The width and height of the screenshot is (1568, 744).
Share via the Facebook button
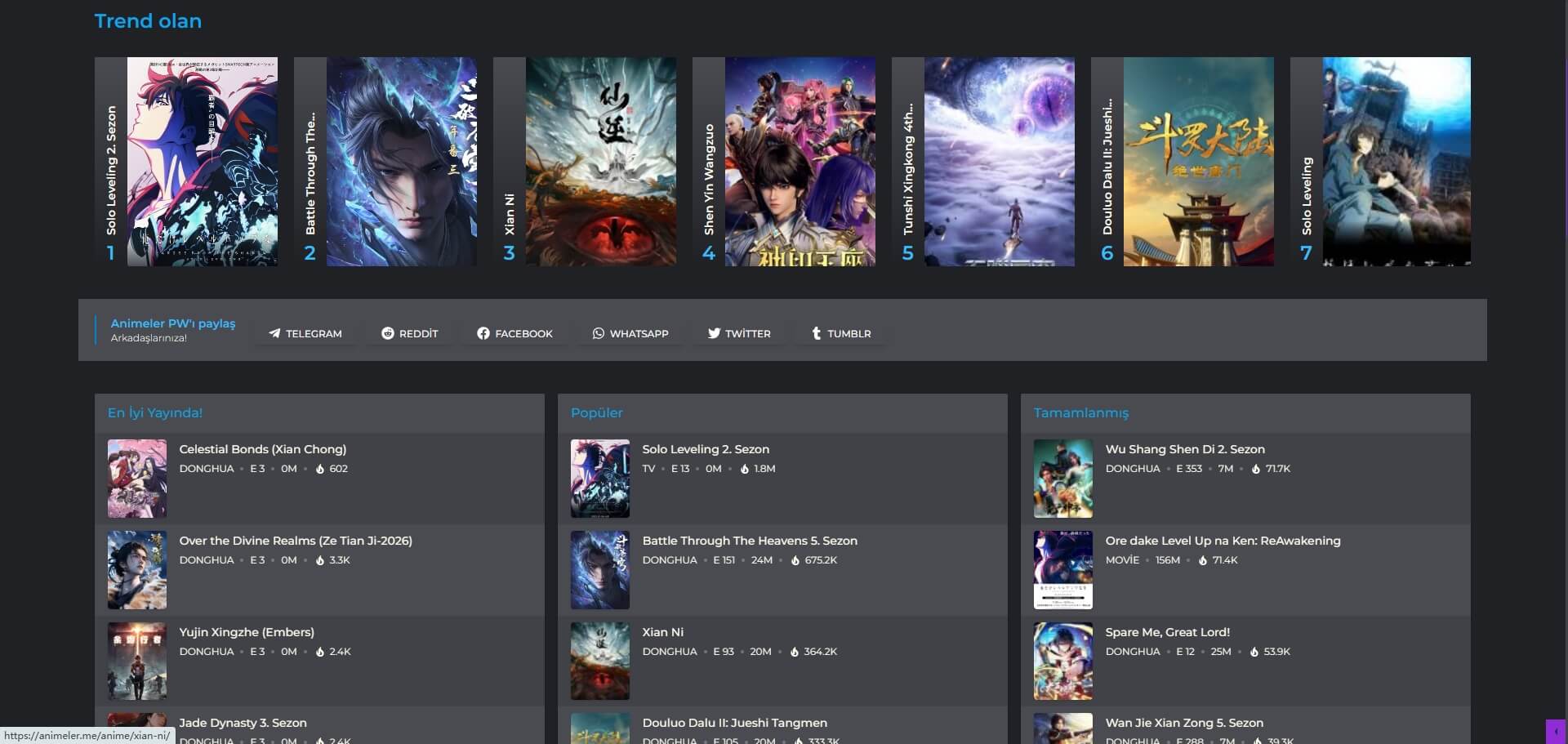coord(515,333)
